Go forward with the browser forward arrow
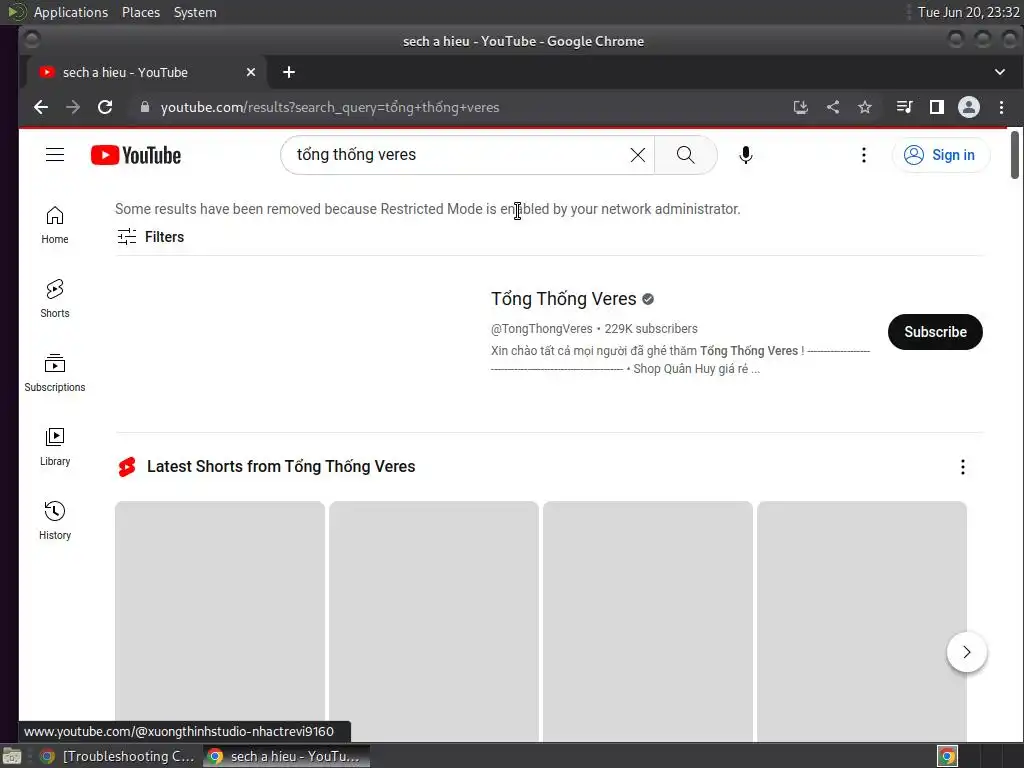1024x768 pixels. tap(72, 107)
